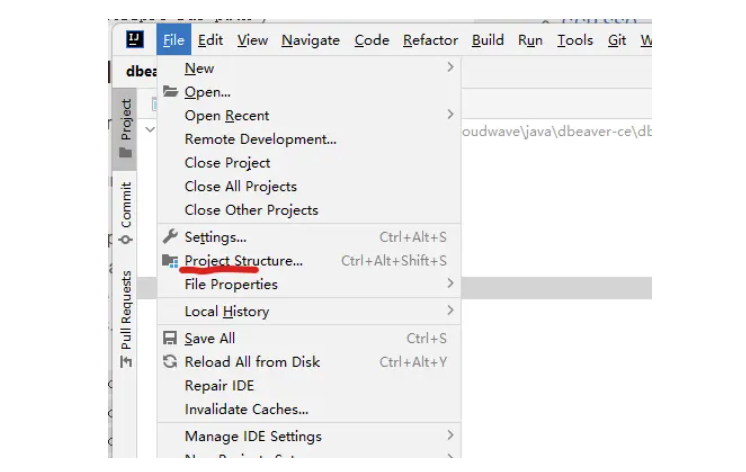
Task: Choose Close Project from File menu
Action: (227, 163)
